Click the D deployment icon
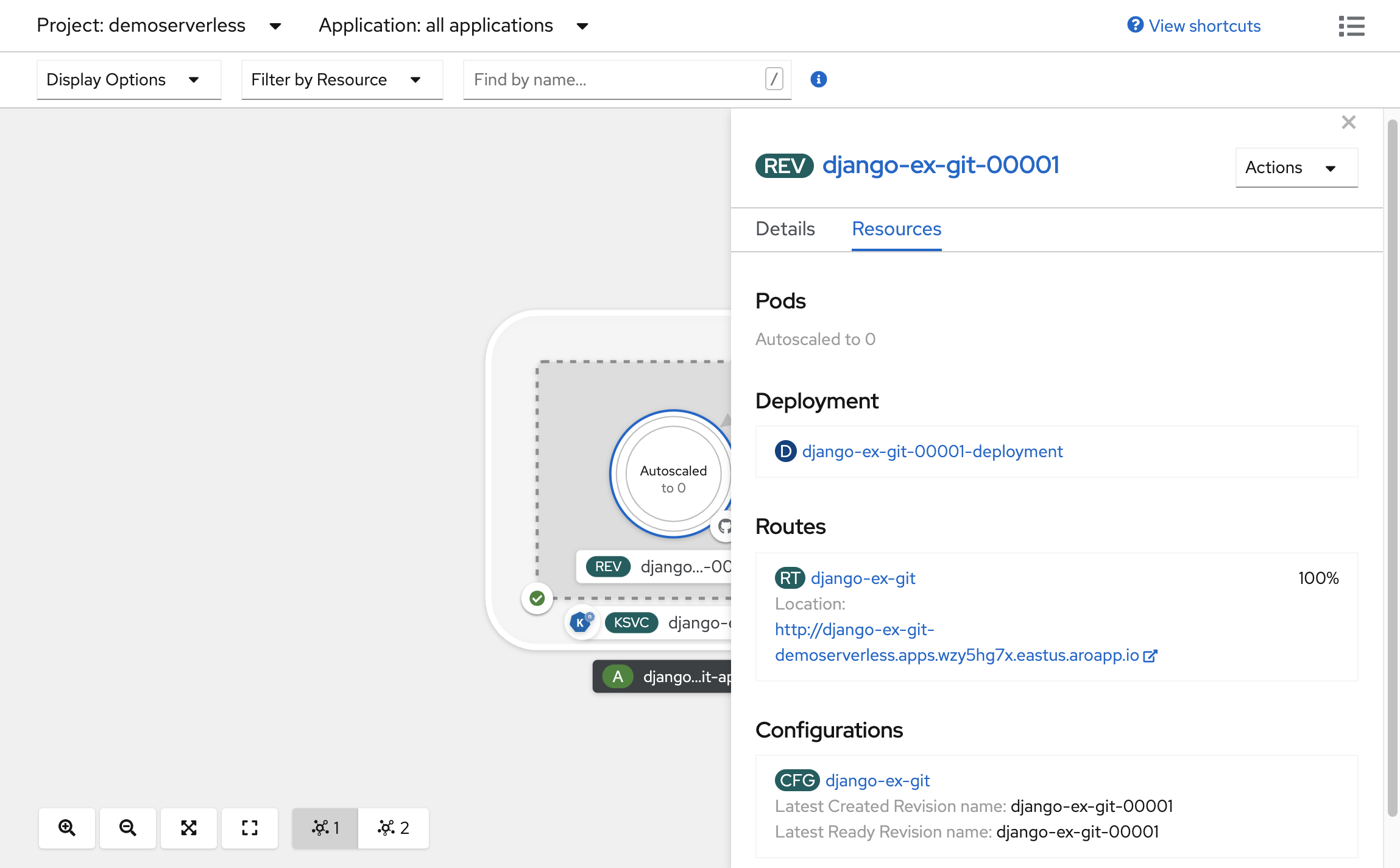 tap(787, 451)
